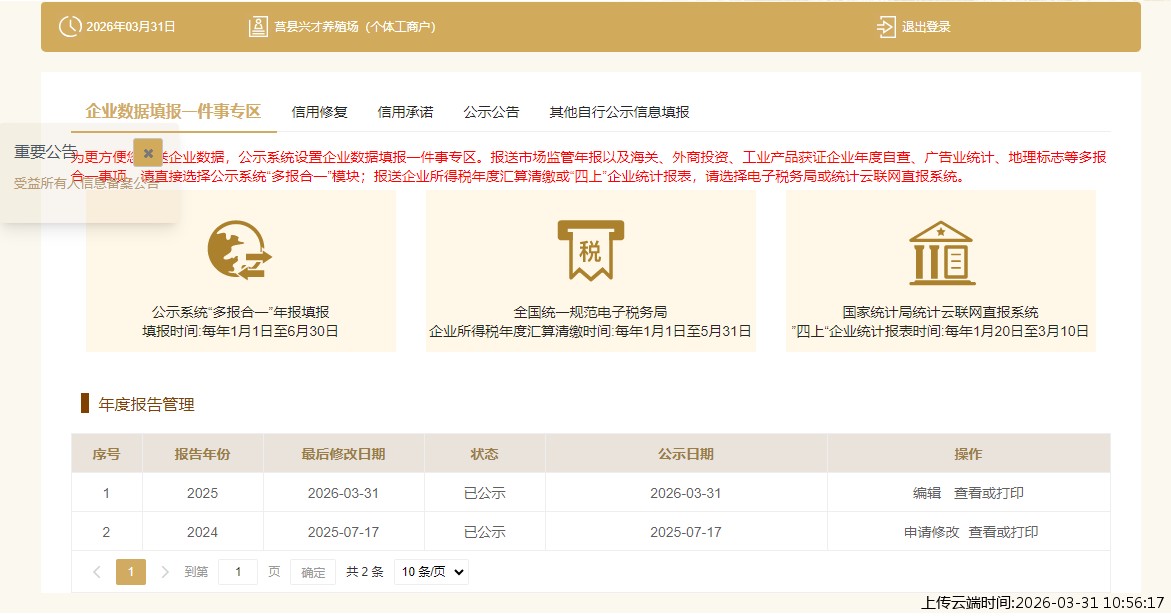Open the 10条/页 page size dropdown

(430, 571)
